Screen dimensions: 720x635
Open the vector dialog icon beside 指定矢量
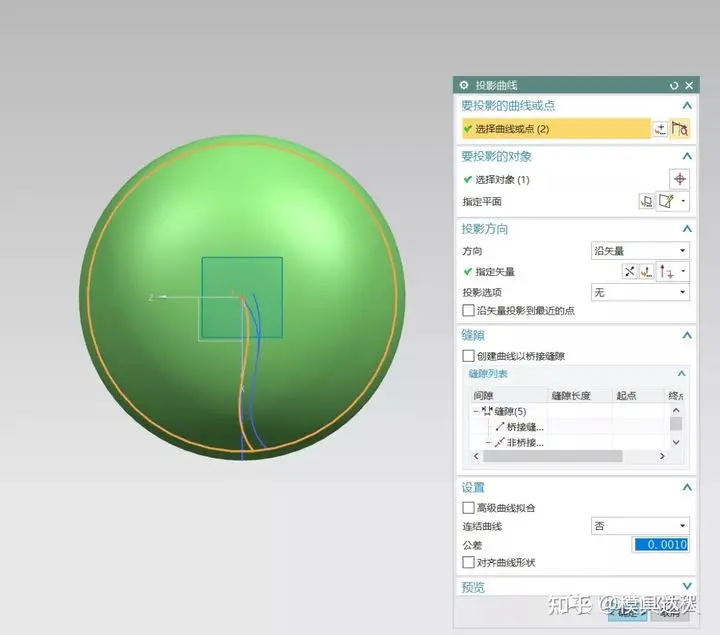[647, 272]
